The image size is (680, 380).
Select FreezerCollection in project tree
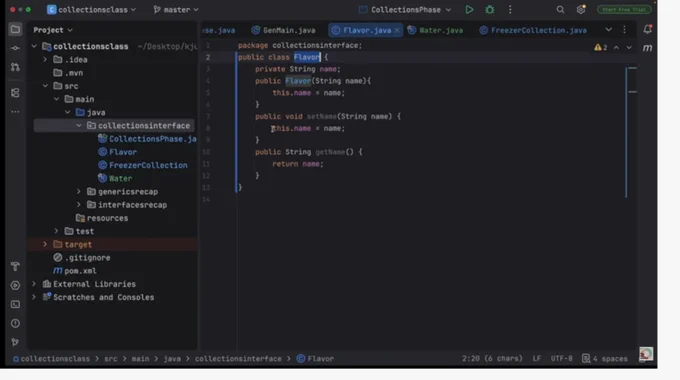(143, 165)
